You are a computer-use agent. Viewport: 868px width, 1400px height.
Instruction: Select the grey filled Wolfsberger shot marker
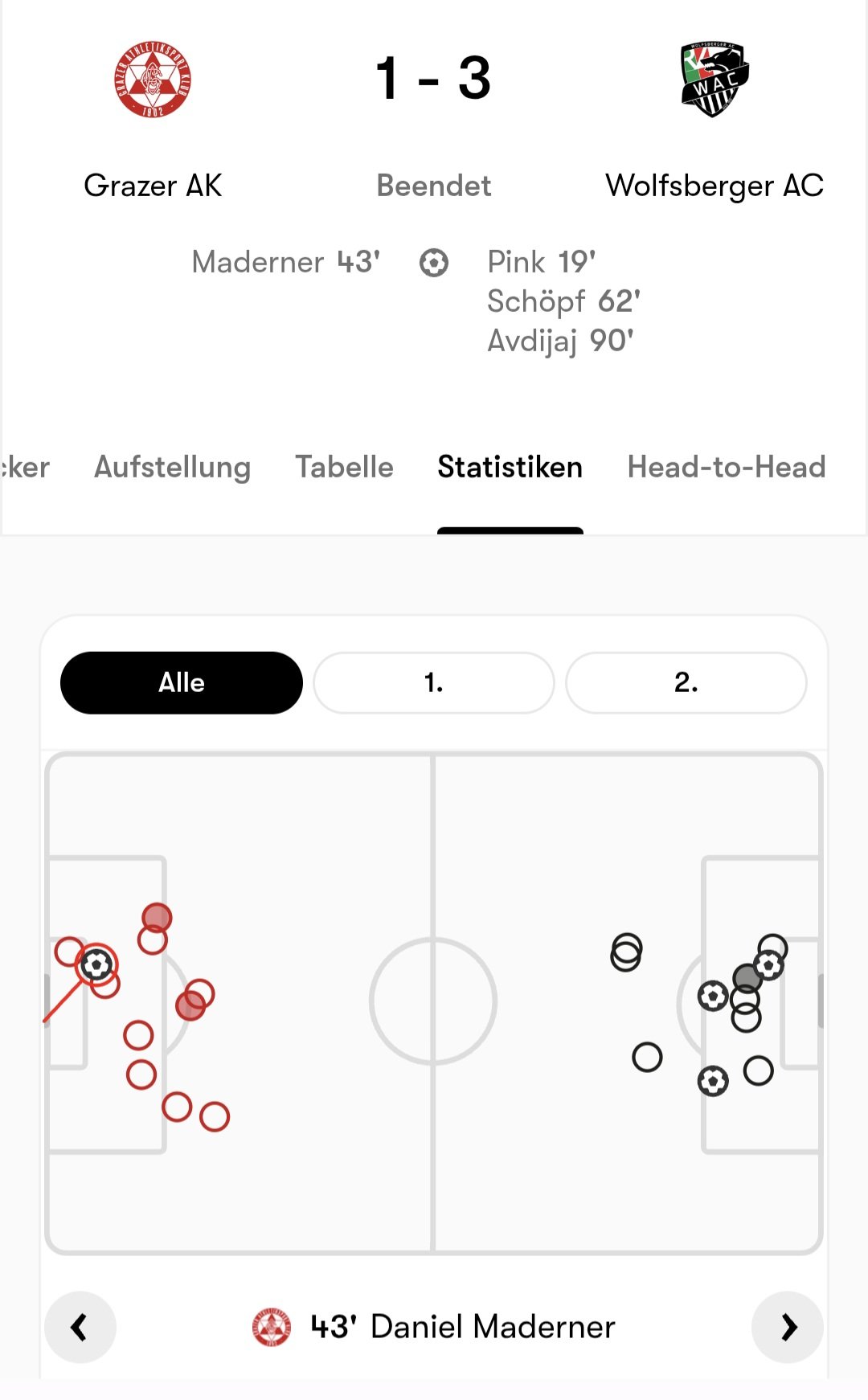tap(747, 978)
